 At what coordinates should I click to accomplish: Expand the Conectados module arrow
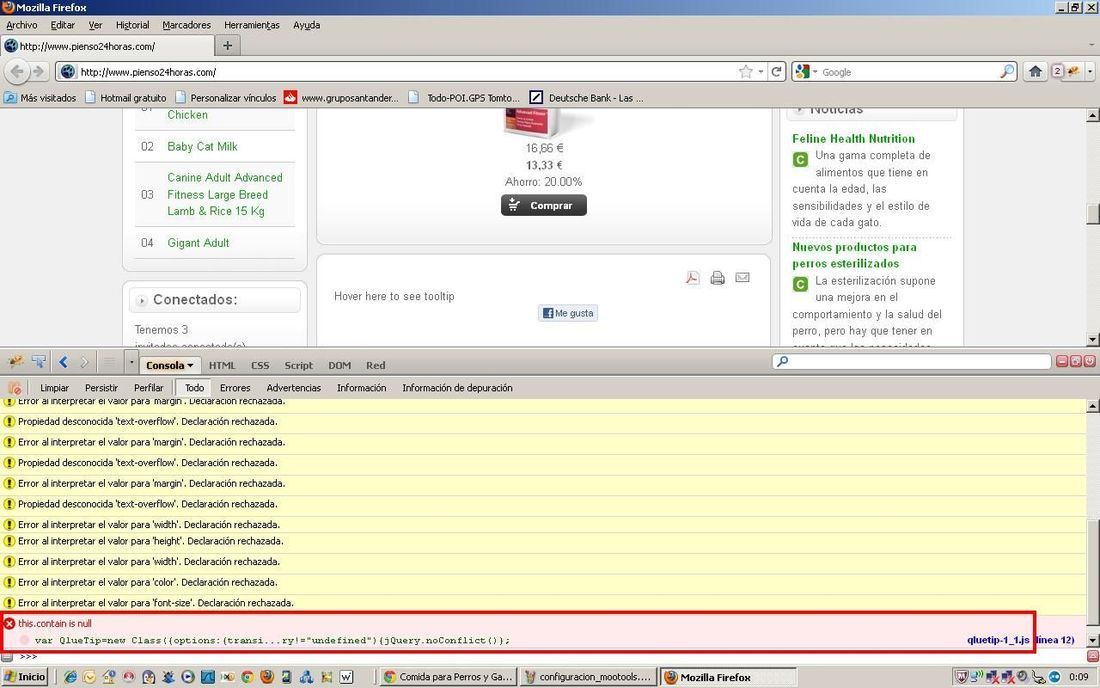(142, 300)
